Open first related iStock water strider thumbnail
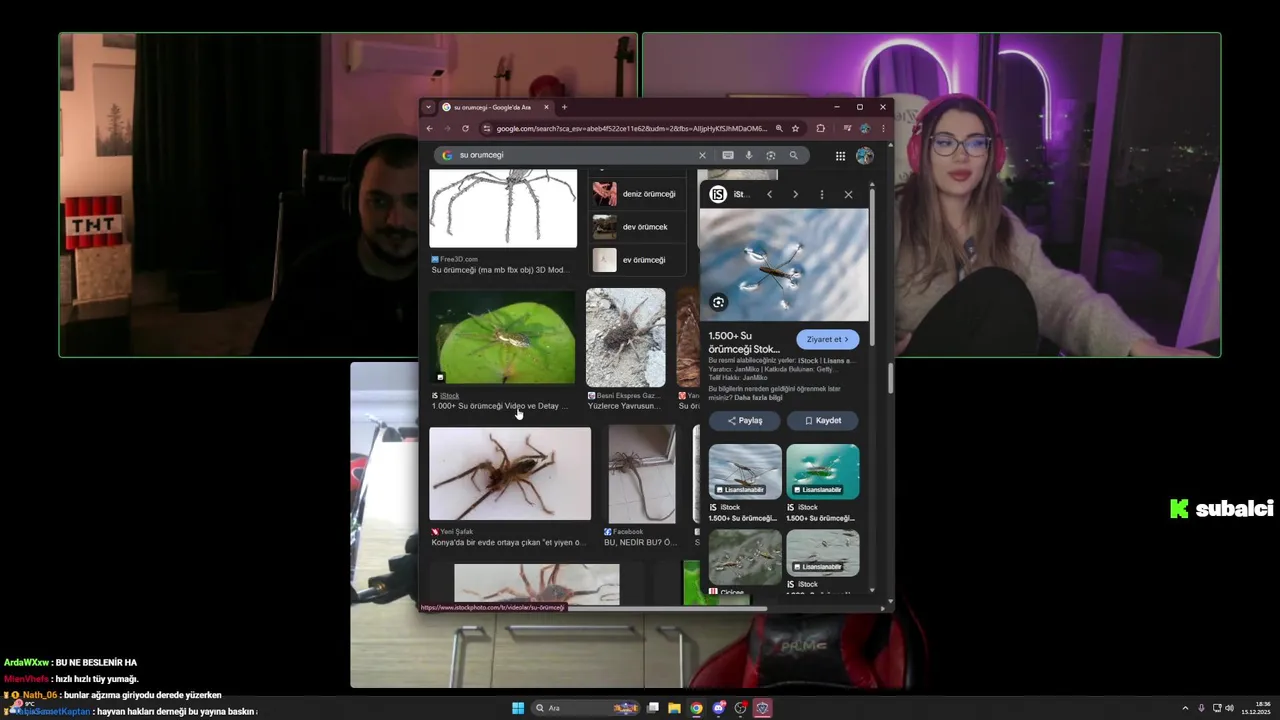This screenshot has width=1280, height=720. click(x=745, y=472)
